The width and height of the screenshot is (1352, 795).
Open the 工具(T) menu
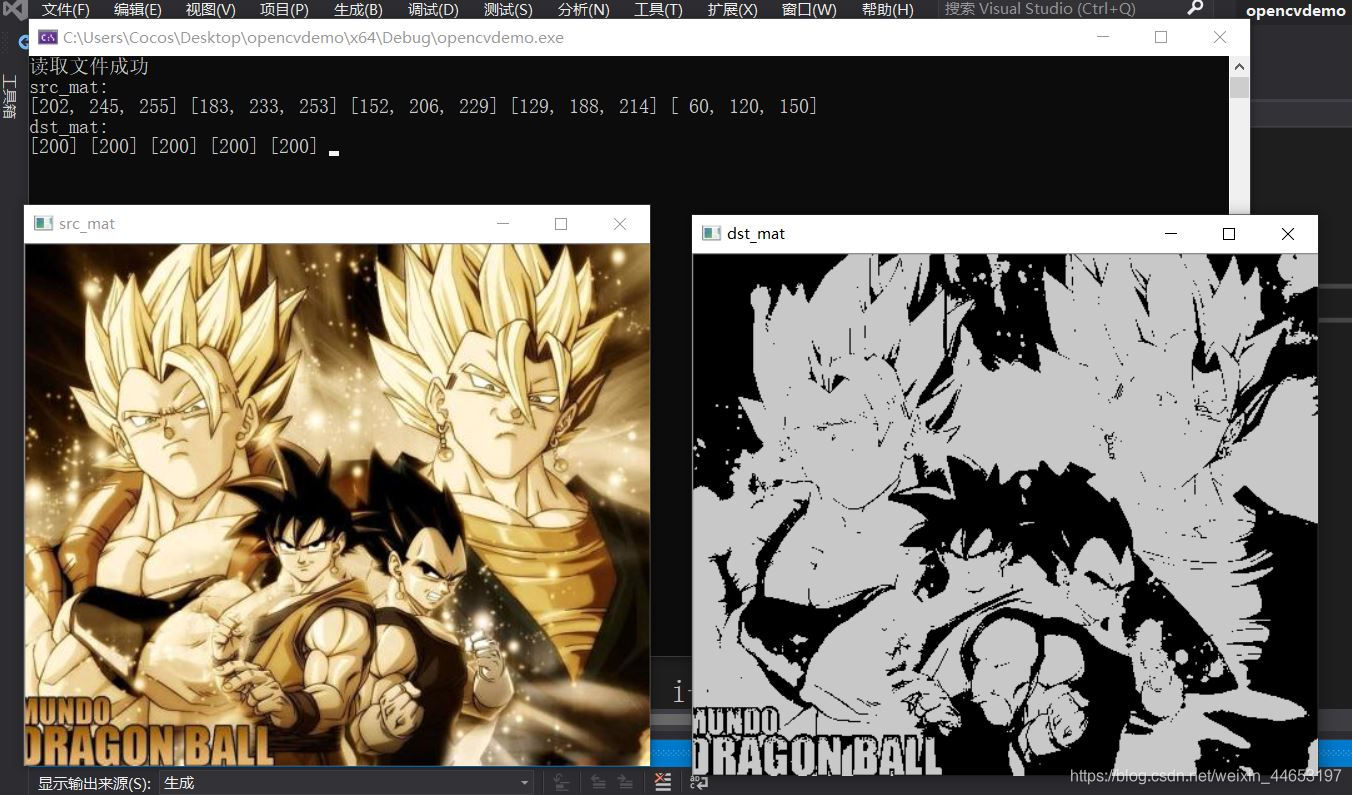[x=658, y=9]
